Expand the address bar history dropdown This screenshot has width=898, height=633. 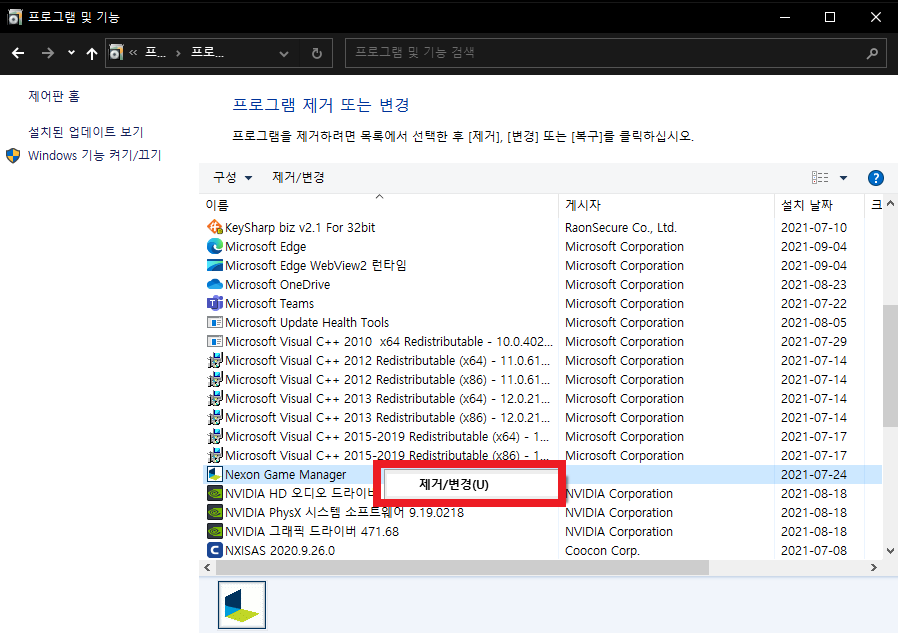click(283, 54)
